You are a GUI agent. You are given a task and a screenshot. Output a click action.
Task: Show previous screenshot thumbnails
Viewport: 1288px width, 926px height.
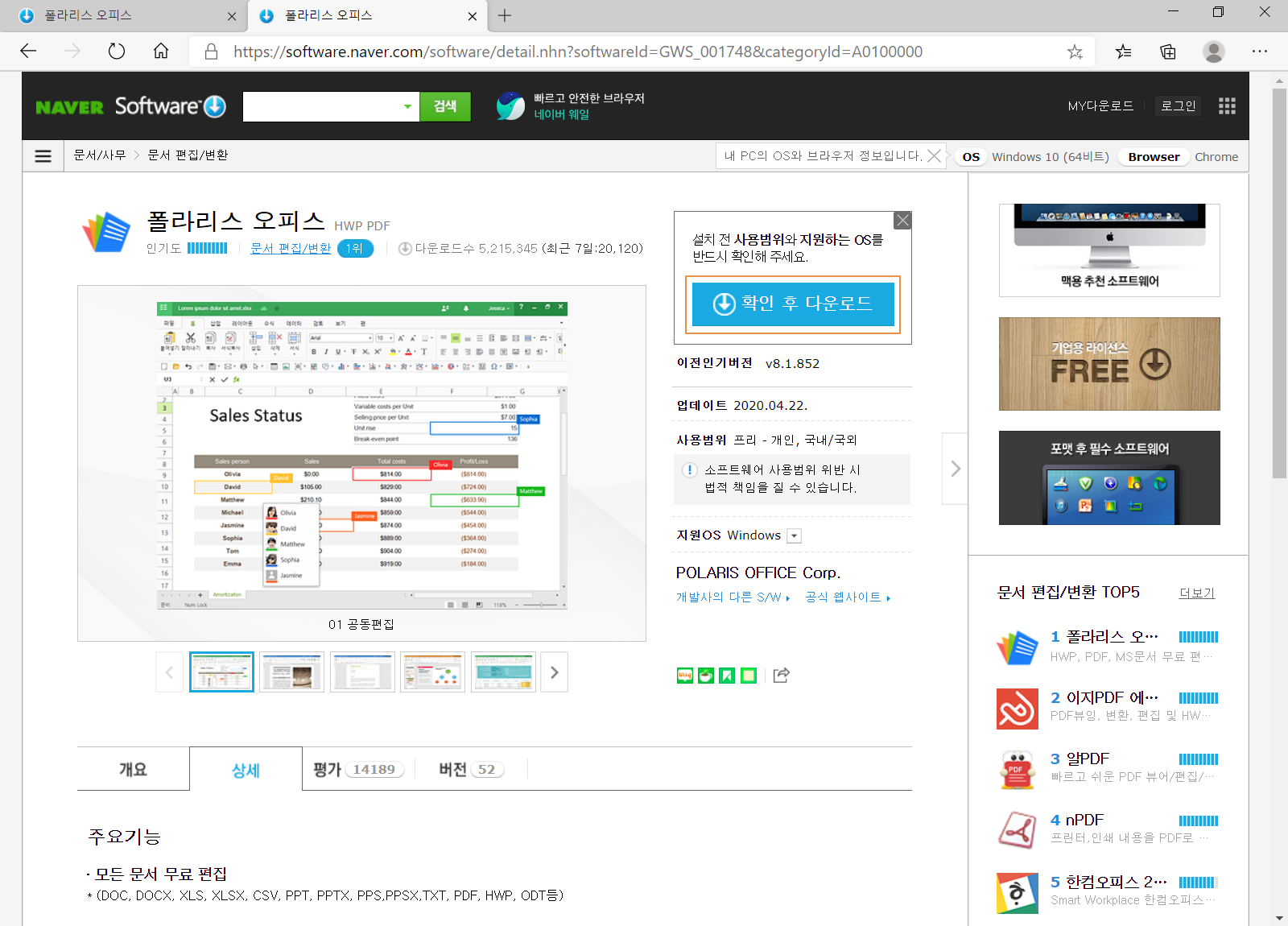[x=169, y=672]
